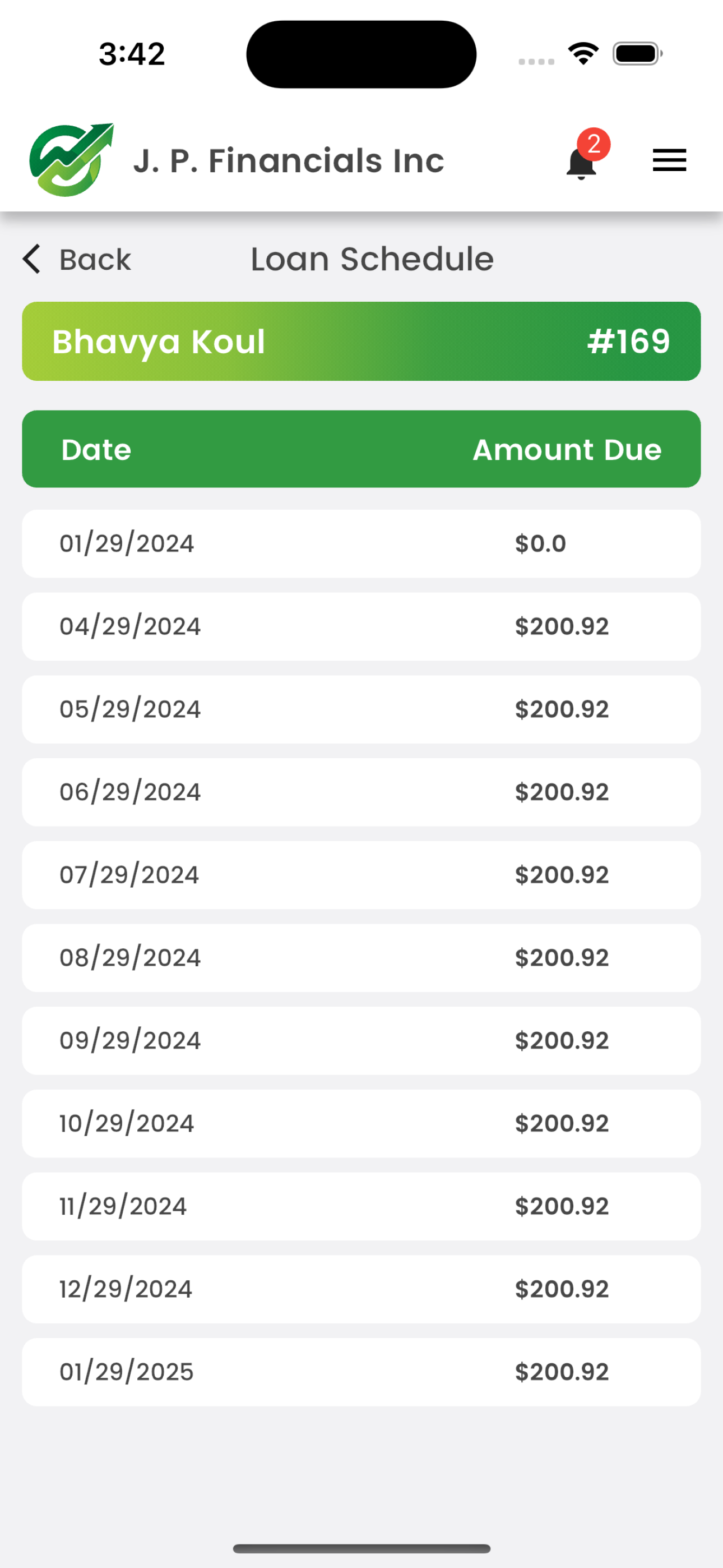Tap the red notification badge showing 2
The width and height of the screenshot is (723, 1568).
(594, 144)
